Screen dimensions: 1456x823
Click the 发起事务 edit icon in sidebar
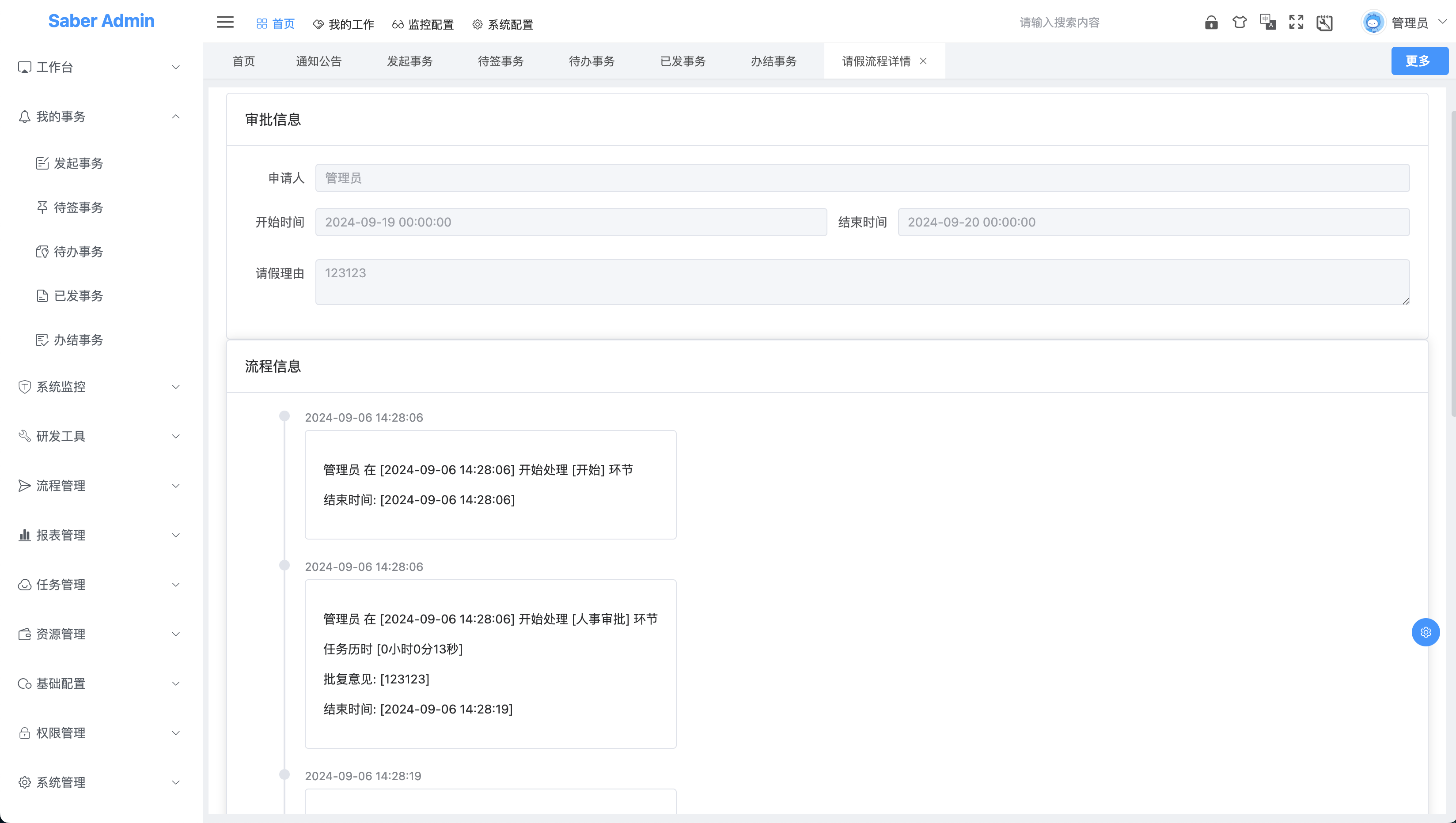(x=42, y=163)
